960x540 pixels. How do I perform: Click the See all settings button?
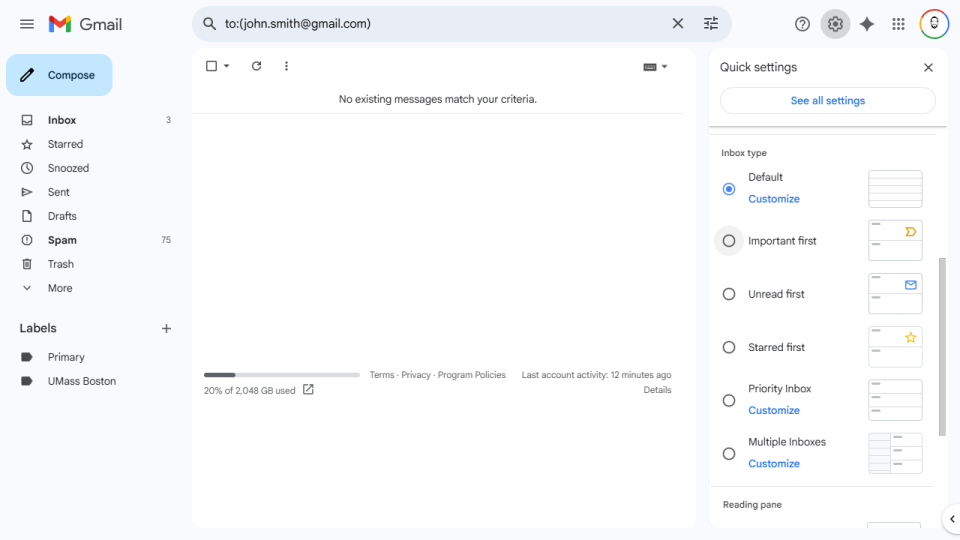click(x=827, y=101)
